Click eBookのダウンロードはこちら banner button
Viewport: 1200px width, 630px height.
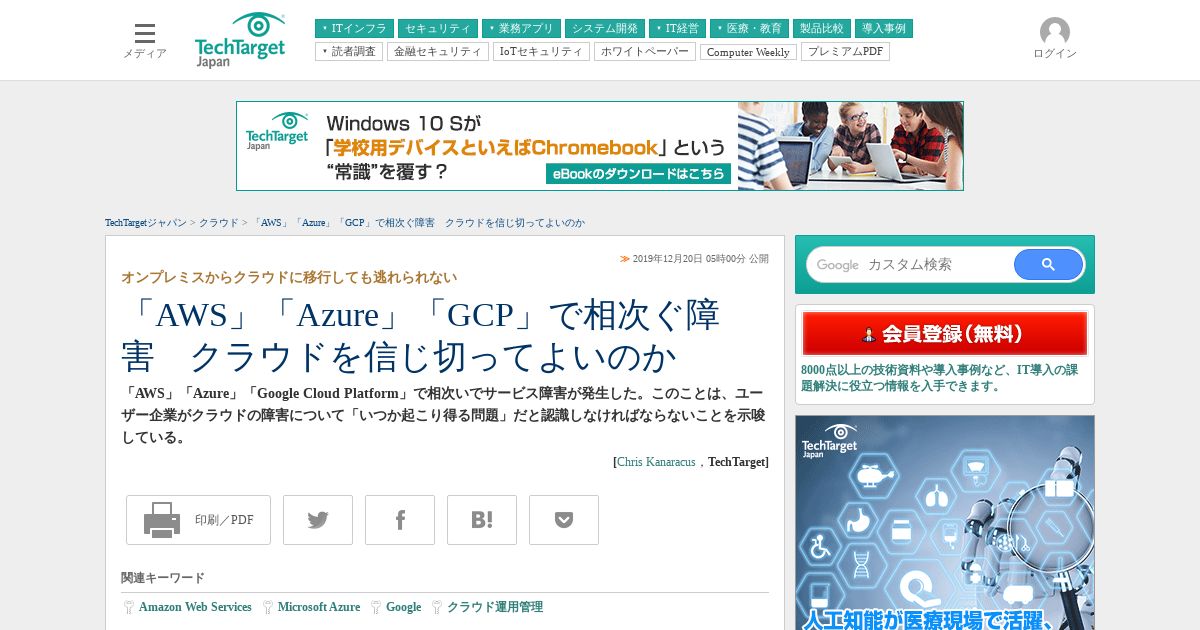(638, 174)
